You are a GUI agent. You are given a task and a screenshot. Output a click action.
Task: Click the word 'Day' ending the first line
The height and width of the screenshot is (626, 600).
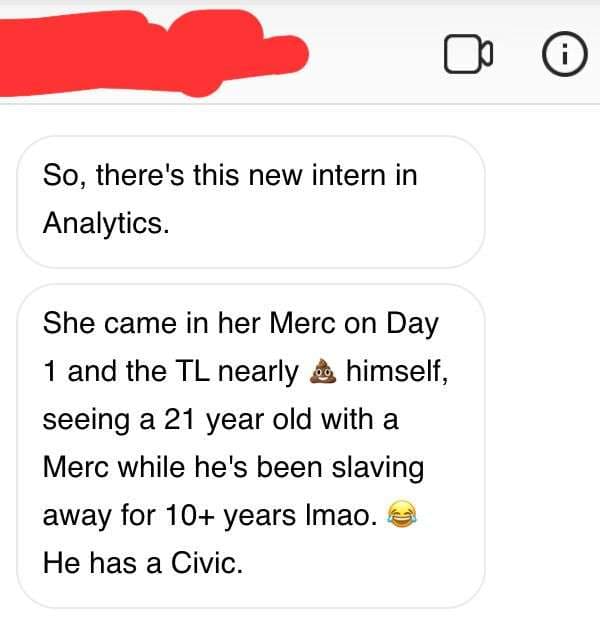click(x=412, y=324)
